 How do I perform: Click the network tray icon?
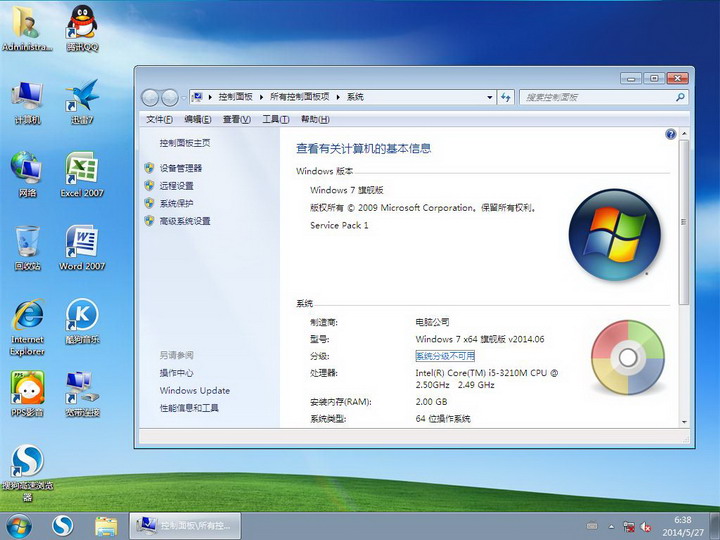click(629, 527)
